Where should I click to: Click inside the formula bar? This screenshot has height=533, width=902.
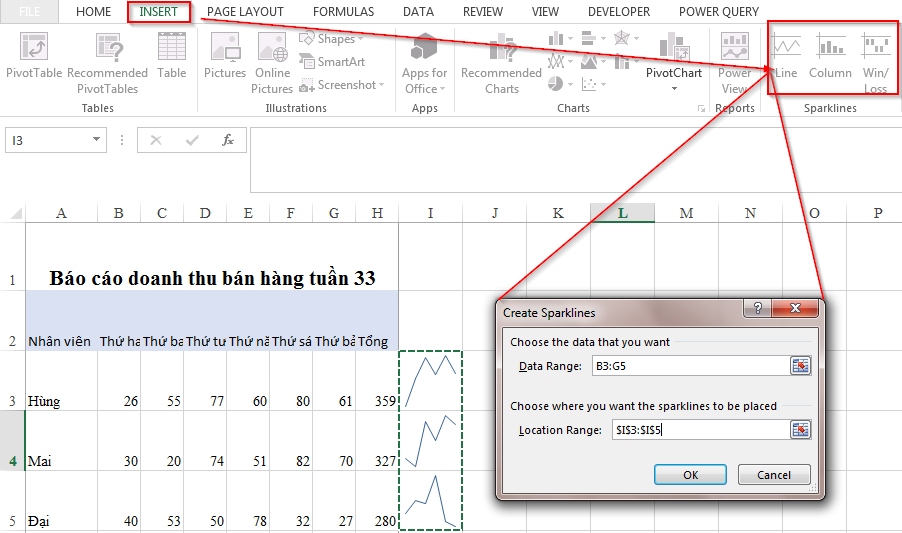point(575,160)
